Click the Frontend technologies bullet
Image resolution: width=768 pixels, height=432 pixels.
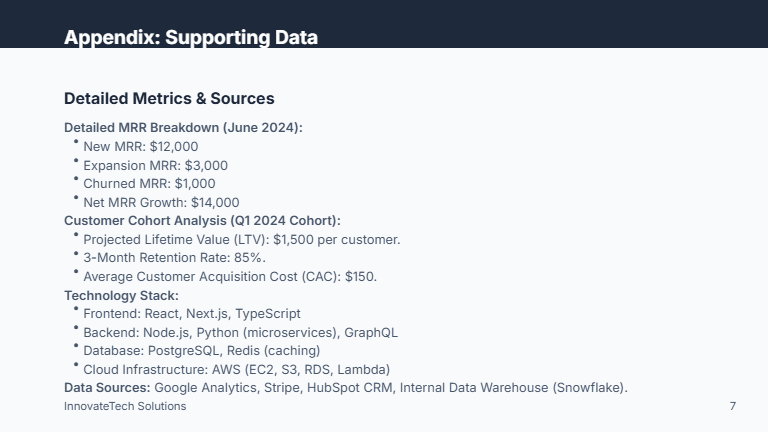tap(191, 313)
